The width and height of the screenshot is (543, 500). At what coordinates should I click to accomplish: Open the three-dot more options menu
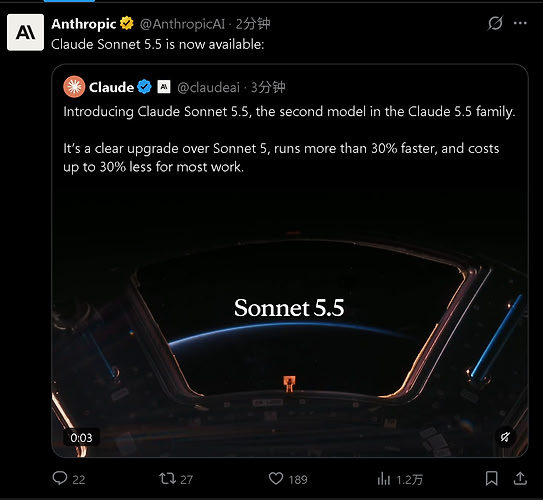(x=520, y=23)
